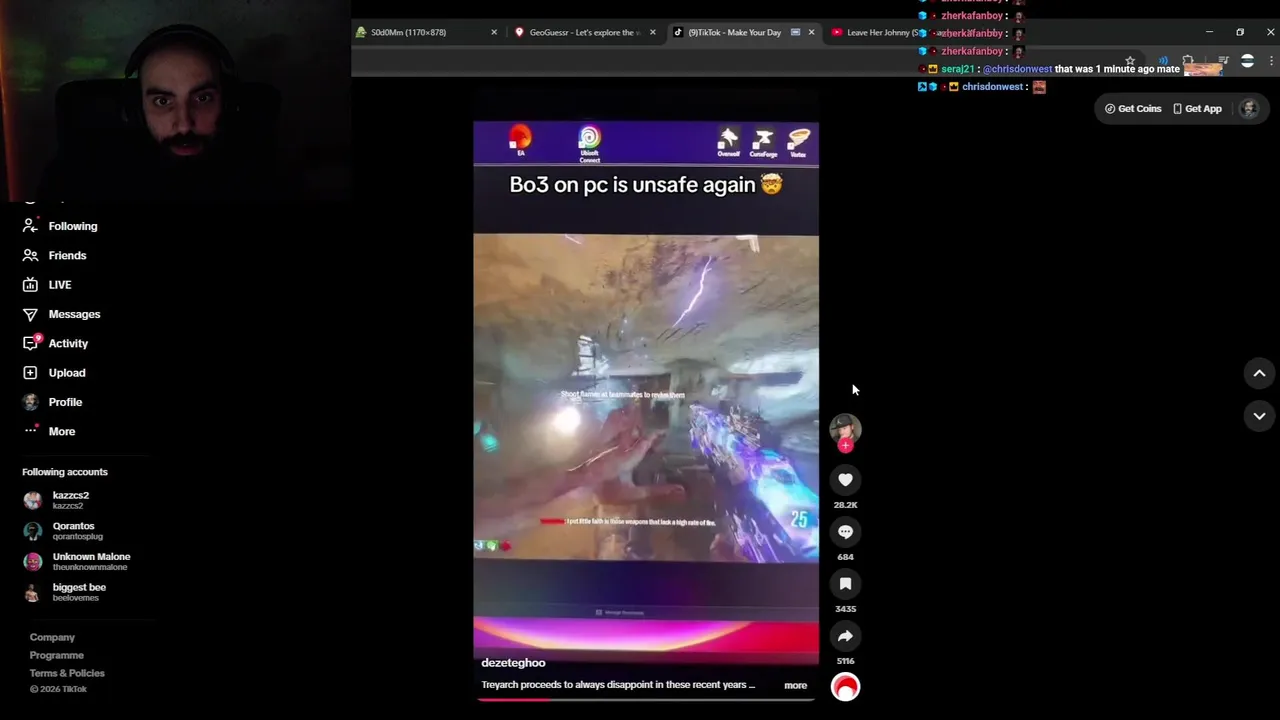Screen dimensions: 1280x720
Task: Click the media indicator on TikTok tab
Action: (x=795, y=32)
